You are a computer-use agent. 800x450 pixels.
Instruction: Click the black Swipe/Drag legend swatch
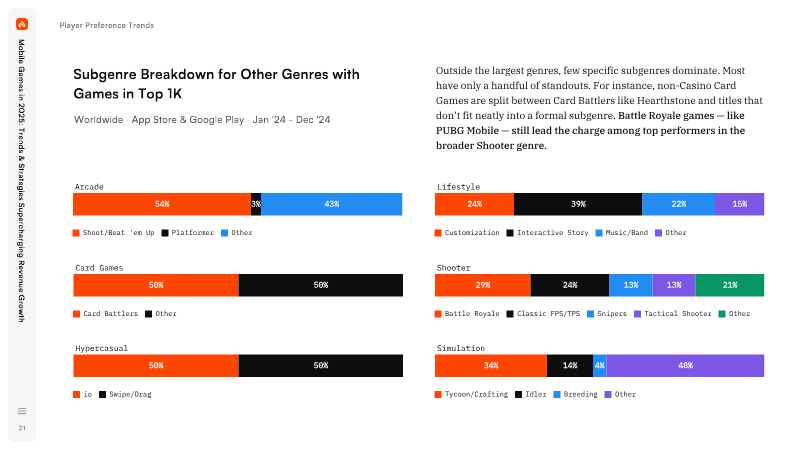point(103,394)
